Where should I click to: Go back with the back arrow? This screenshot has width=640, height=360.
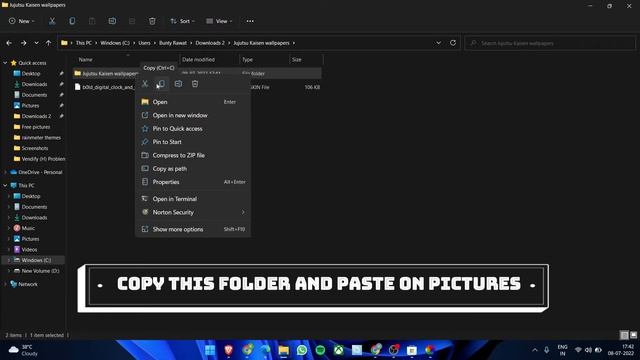pyautogui.click(x=9, y=43)
